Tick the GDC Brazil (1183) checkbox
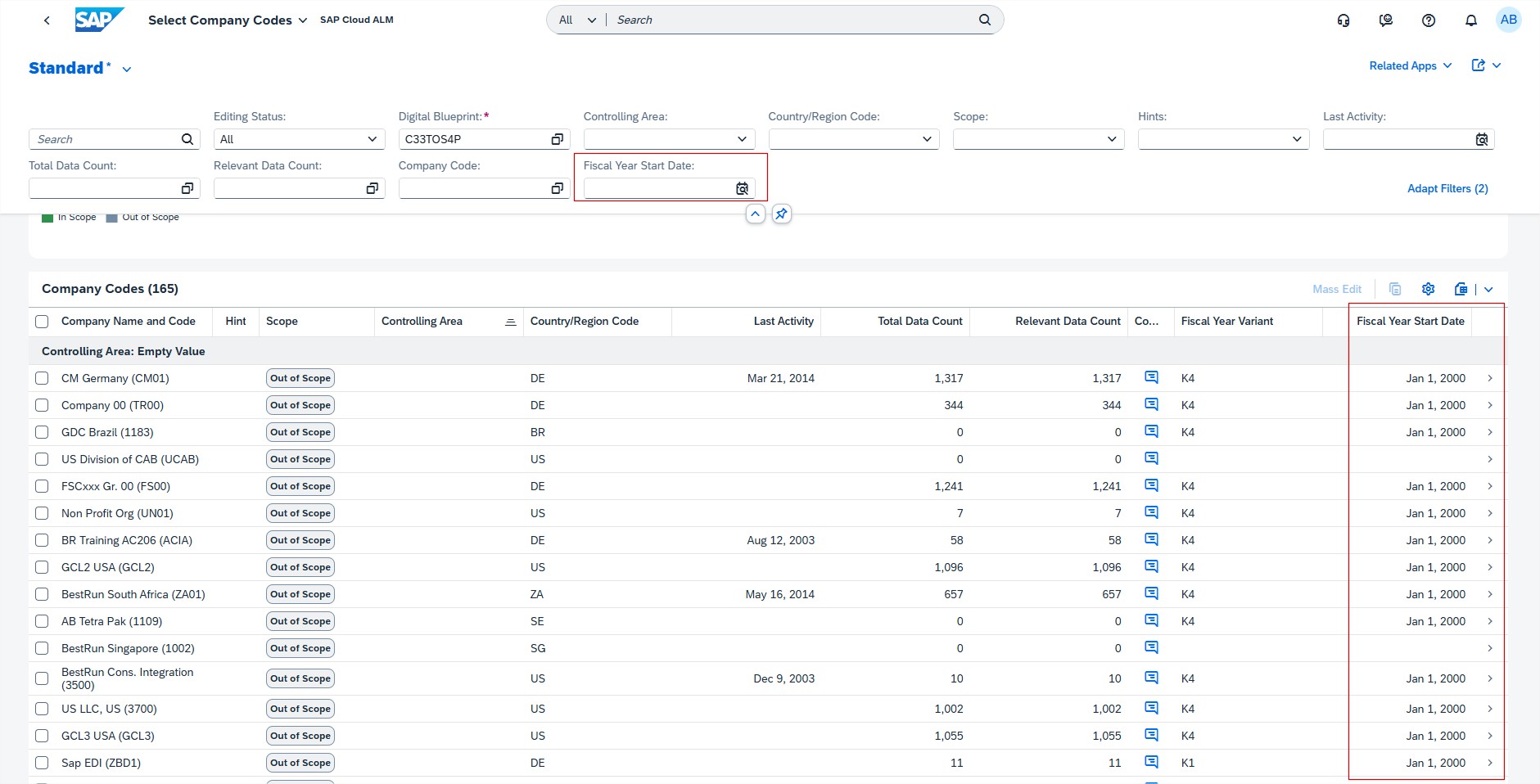The height and width of the screenshot is (784, 1540). (x=42, y=432)
